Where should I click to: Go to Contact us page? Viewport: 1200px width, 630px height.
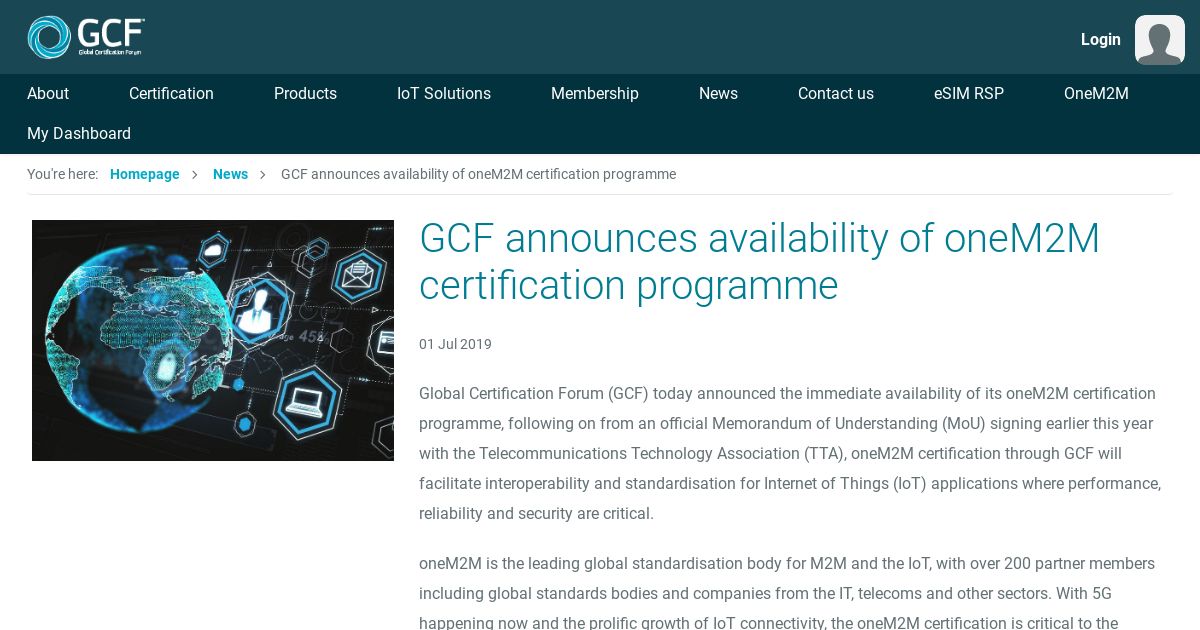[x=836, y=94]
